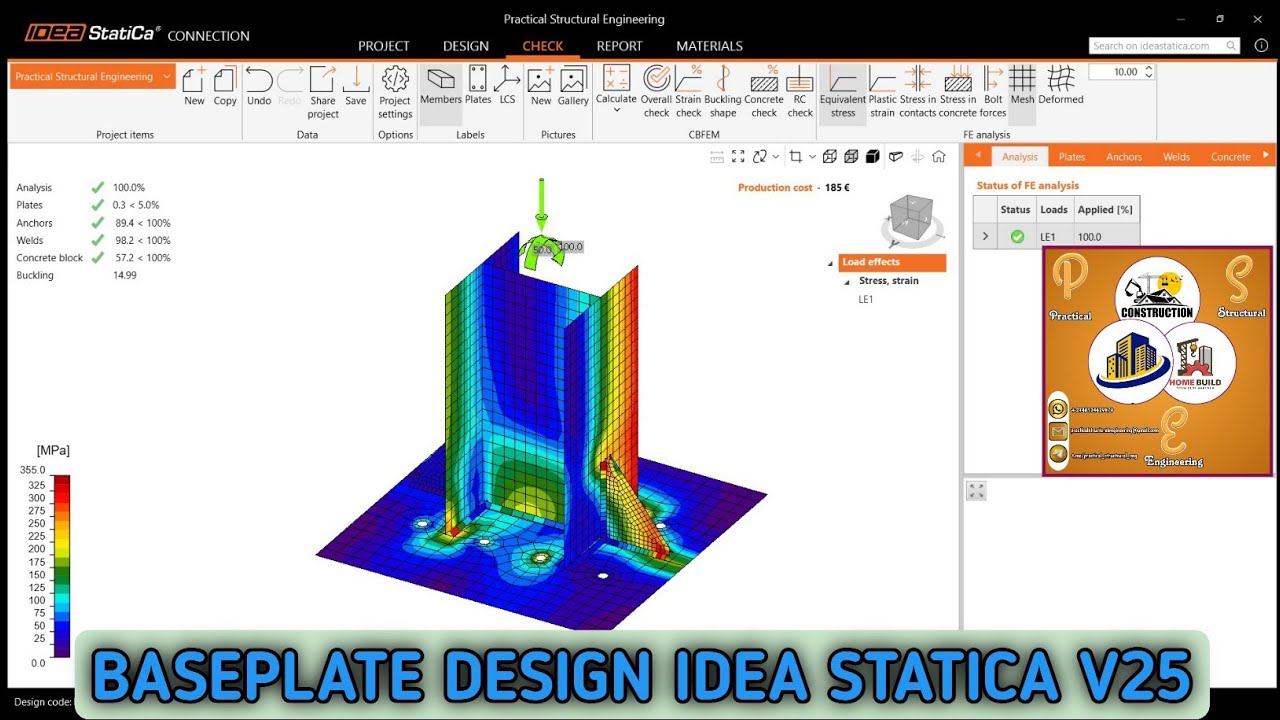
Task: Switch to wireframe cube view mode
Action: [830, 156]
